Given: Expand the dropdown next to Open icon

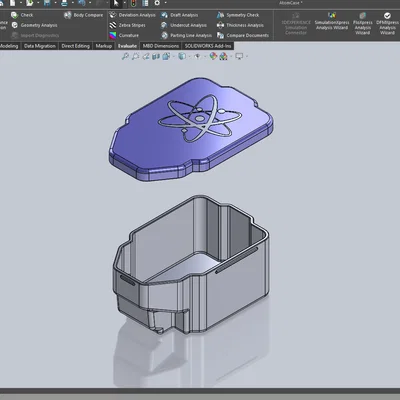Looking at the screenshot, I should click(x=38, y=3).
